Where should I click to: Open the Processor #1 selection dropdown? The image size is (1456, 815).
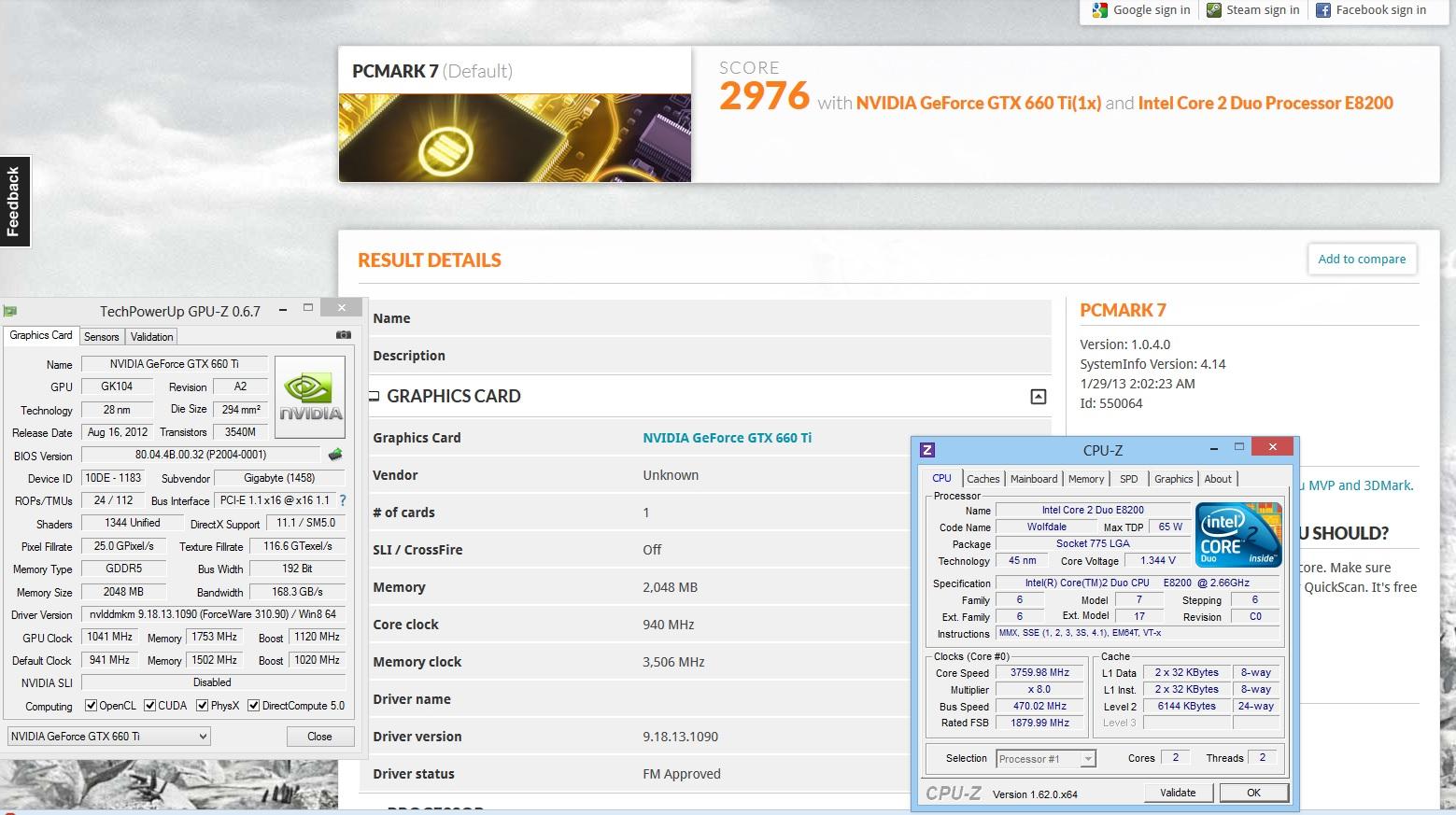1045,759
